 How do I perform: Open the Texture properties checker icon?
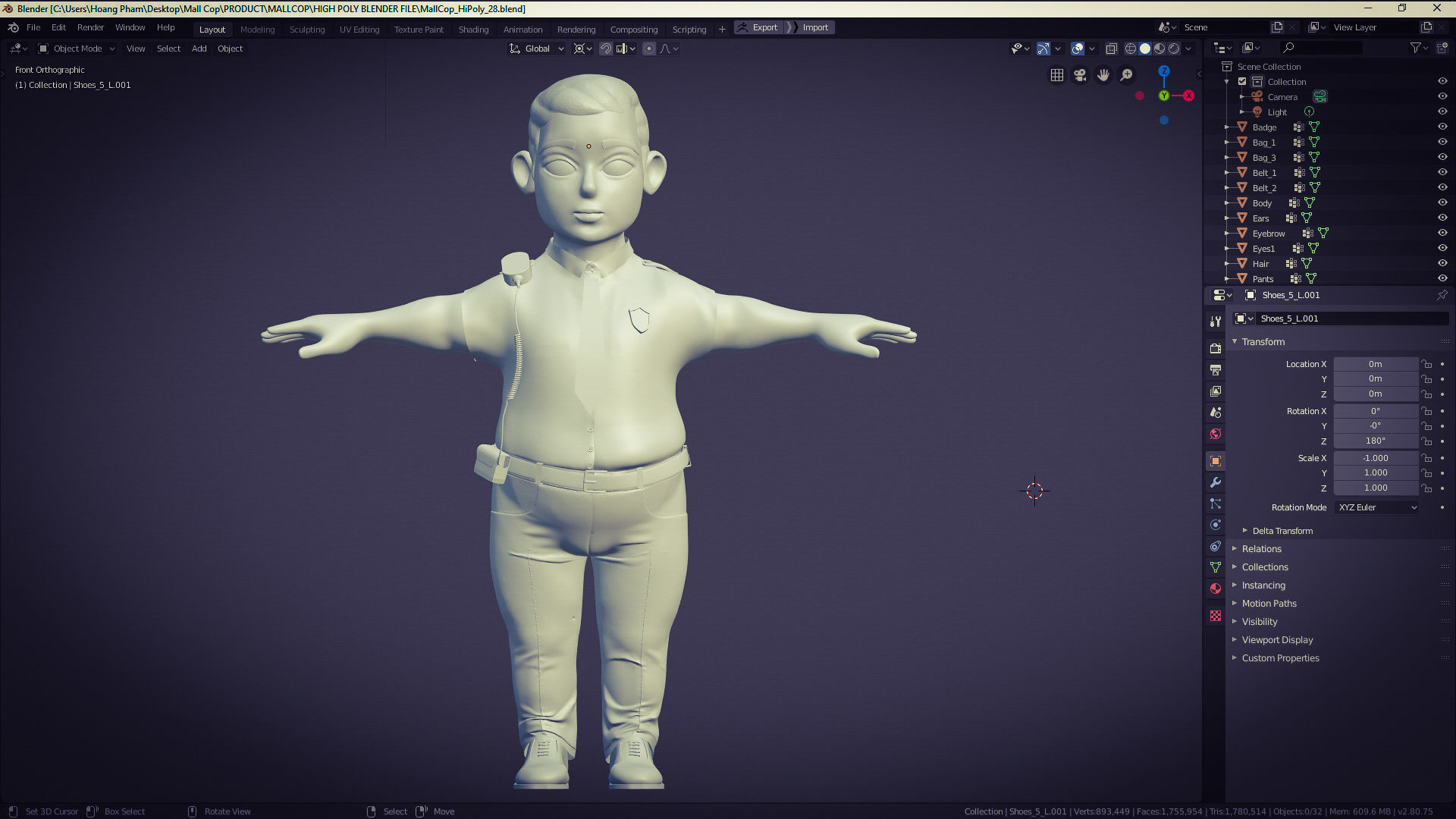click(1216, 616)
